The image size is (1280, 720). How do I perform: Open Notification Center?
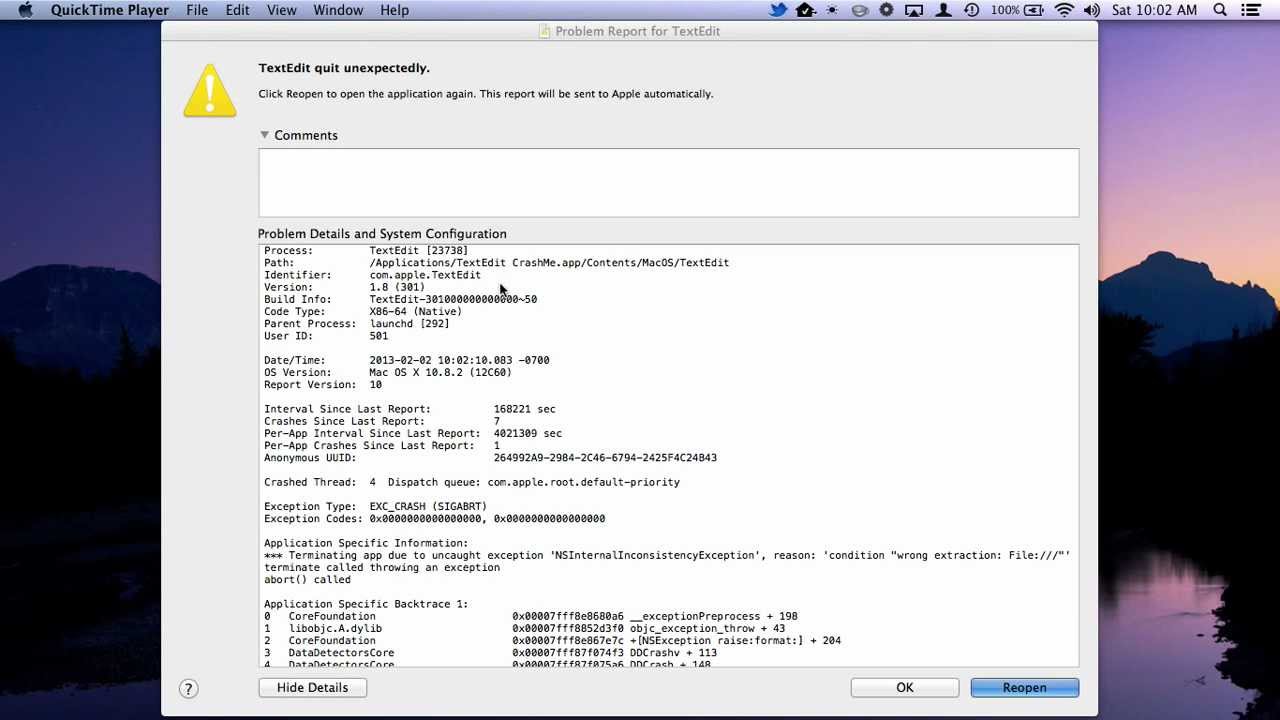(1250, 10)
